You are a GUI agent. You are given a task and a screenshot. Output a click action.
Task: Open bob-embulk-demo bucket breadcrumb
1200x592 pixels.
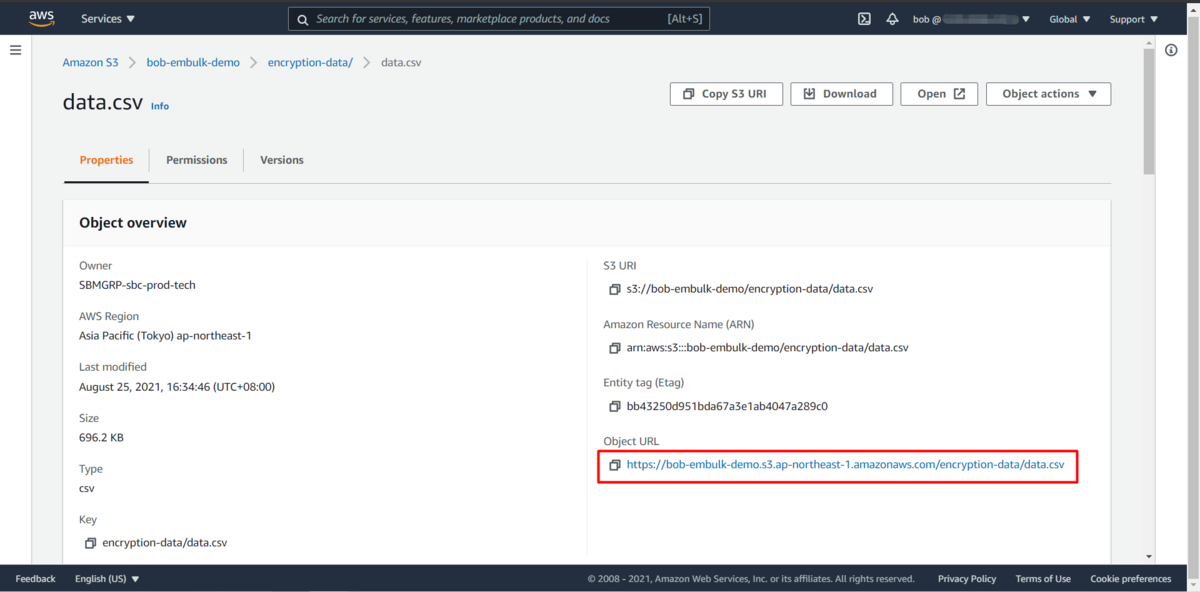point(193,62)
